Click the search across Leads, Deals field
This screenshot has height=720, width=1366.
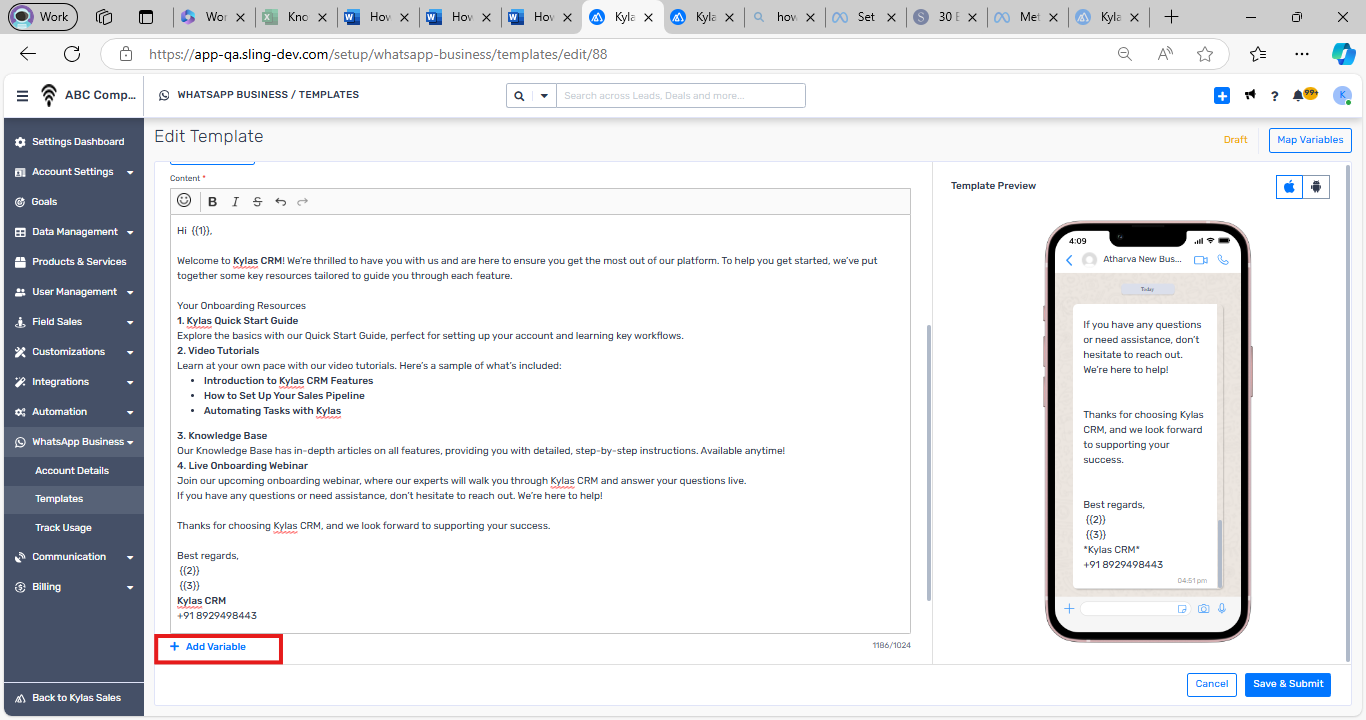click(x=681, y=96)
